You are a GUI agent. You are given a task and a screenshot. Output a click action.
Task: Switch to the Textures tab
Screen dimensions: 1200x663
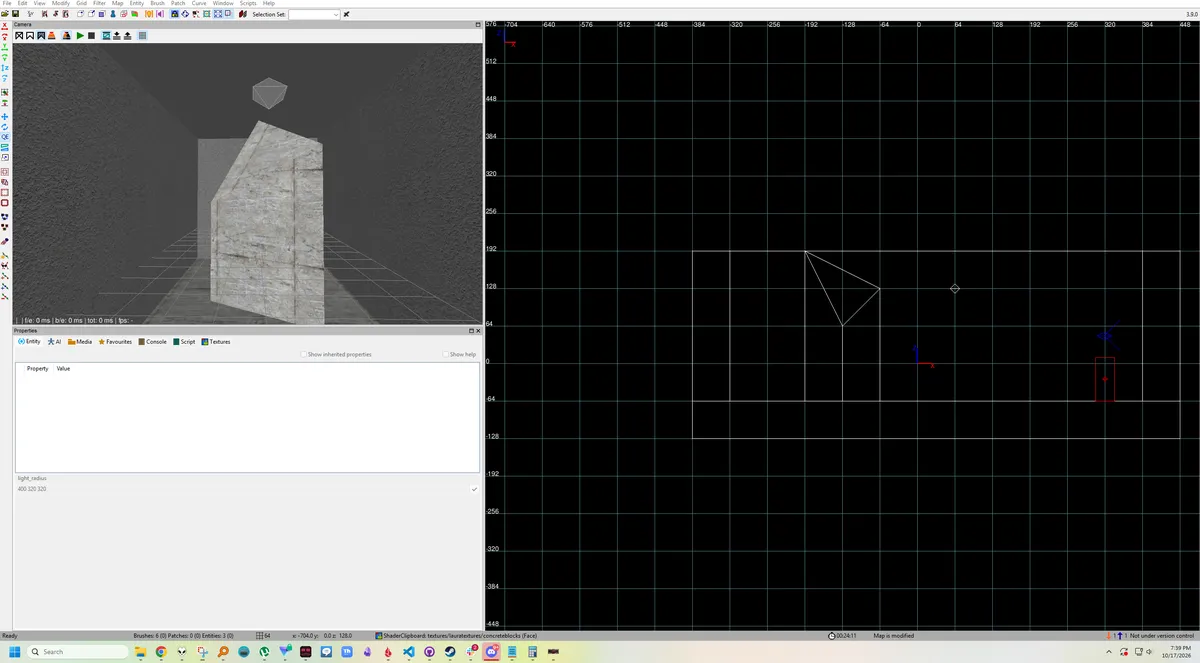[x=216, y=342]
